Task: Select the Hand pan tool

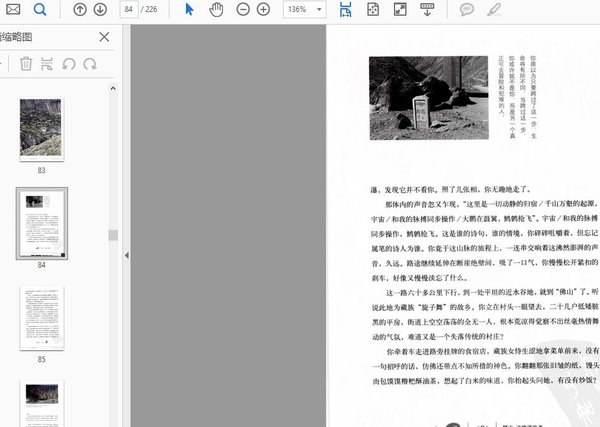Action: (x=217, y=10)
